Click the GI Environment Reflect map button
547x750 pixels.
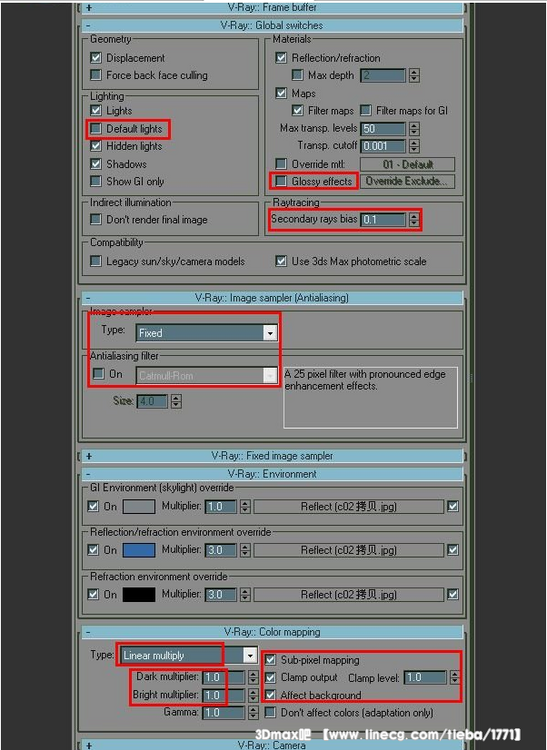[x=349, y=507]
